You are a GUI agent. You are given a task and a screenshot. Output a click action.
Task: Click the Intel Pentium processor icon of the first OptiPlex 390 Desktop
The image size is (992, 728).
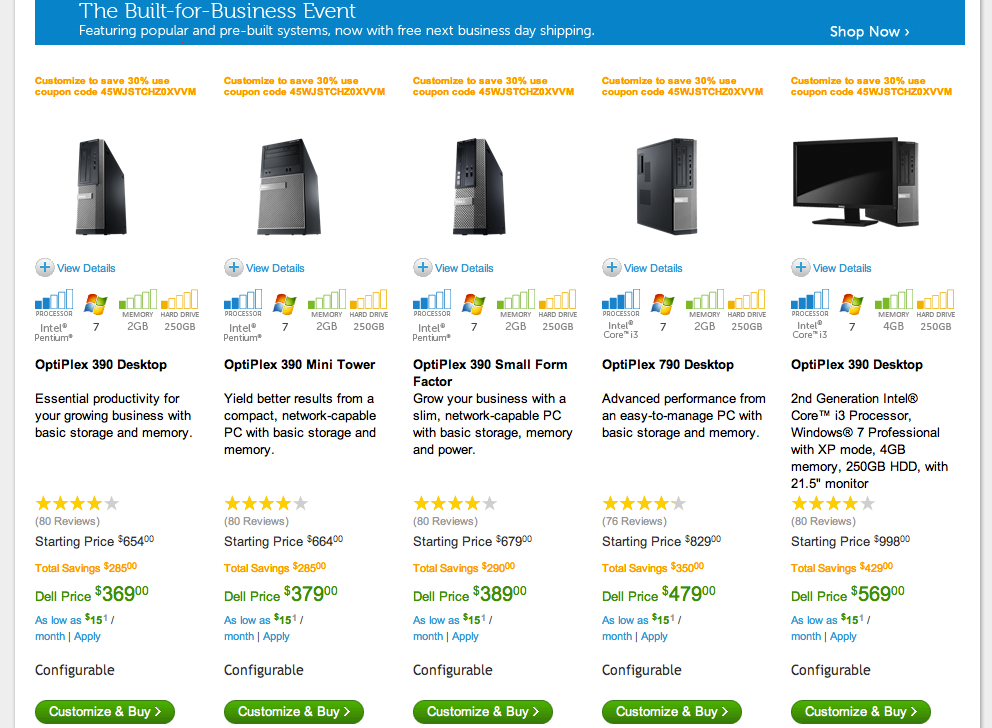click(54, 300)
